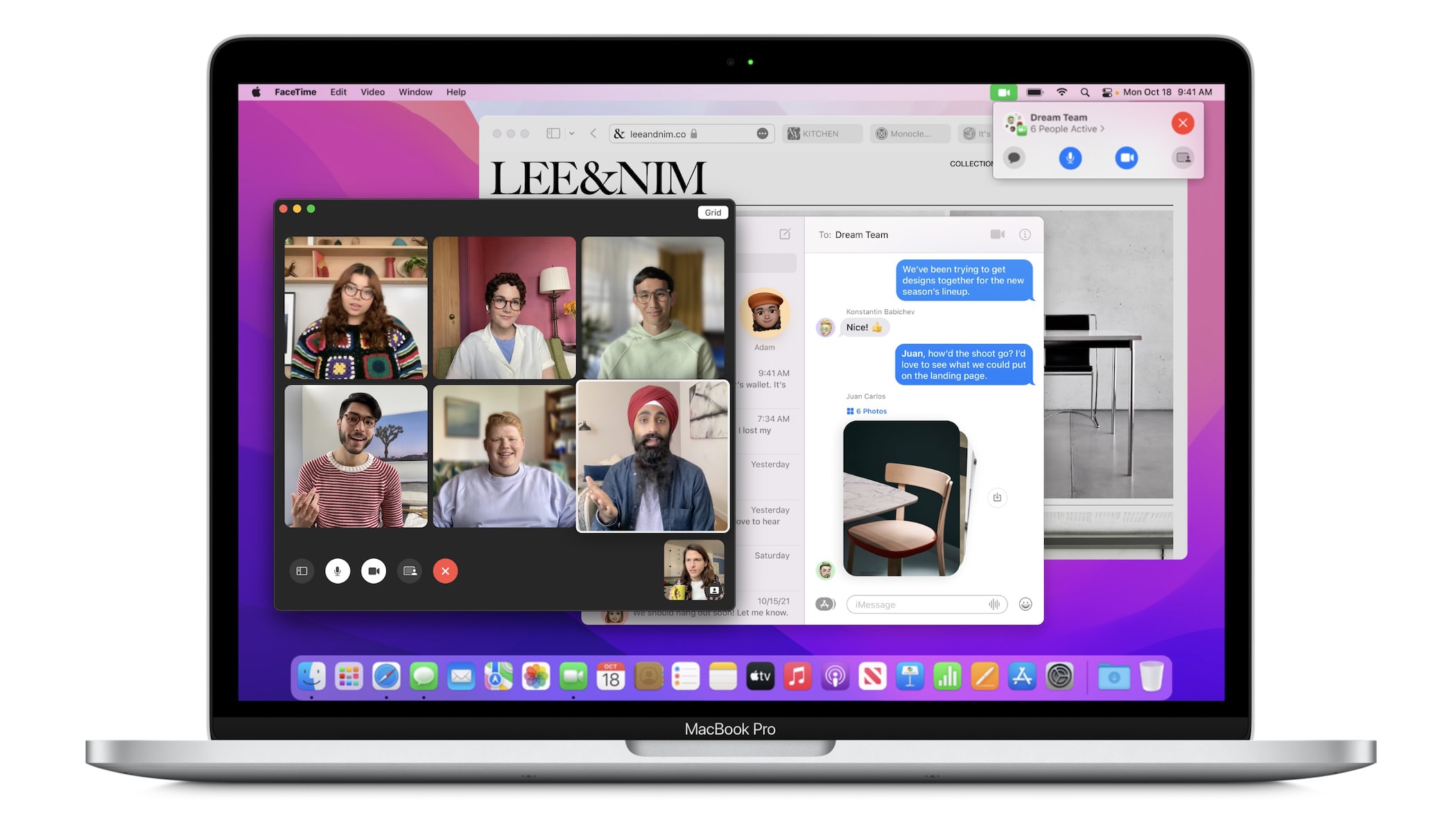Switch to the KITCHEN Safari tab

point(822,134)
